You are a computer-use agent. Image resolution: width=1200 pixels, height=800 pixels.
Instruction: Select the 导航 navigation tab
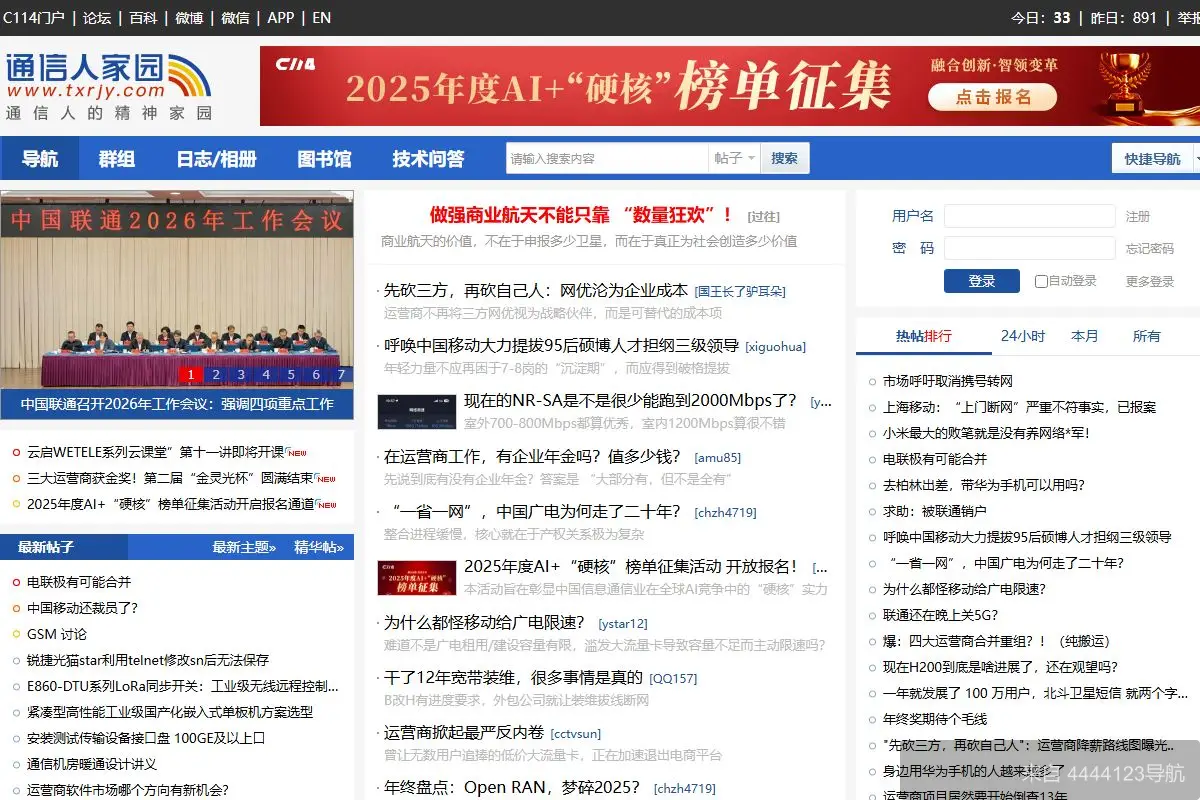click(40, 158)
